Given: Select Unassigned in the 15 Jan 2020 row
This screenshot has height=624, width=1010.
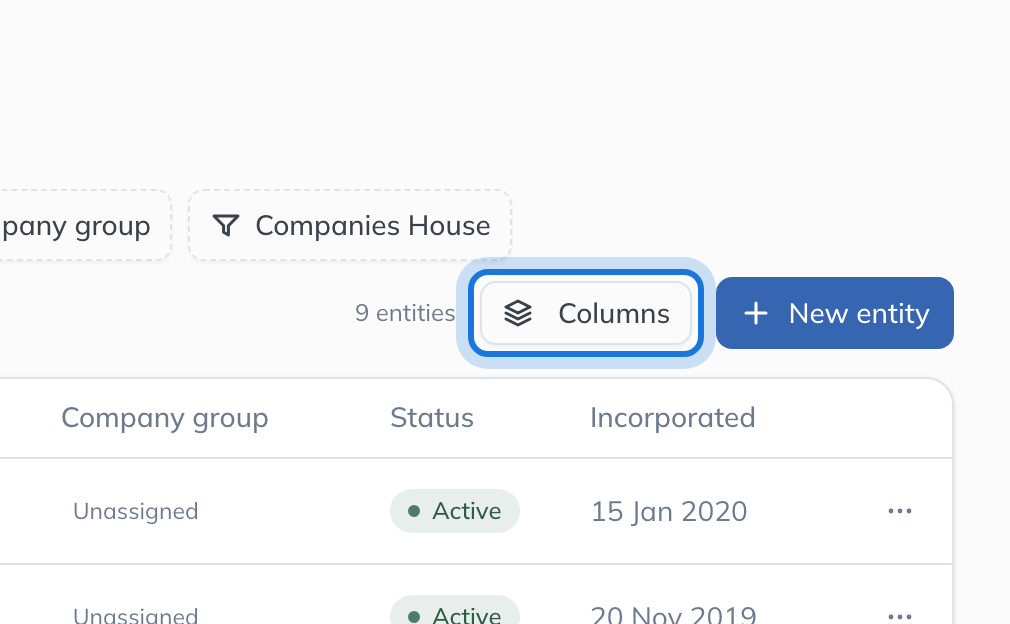Looking at the screenshot, I should pyautogui.click(x=136, y=511).
